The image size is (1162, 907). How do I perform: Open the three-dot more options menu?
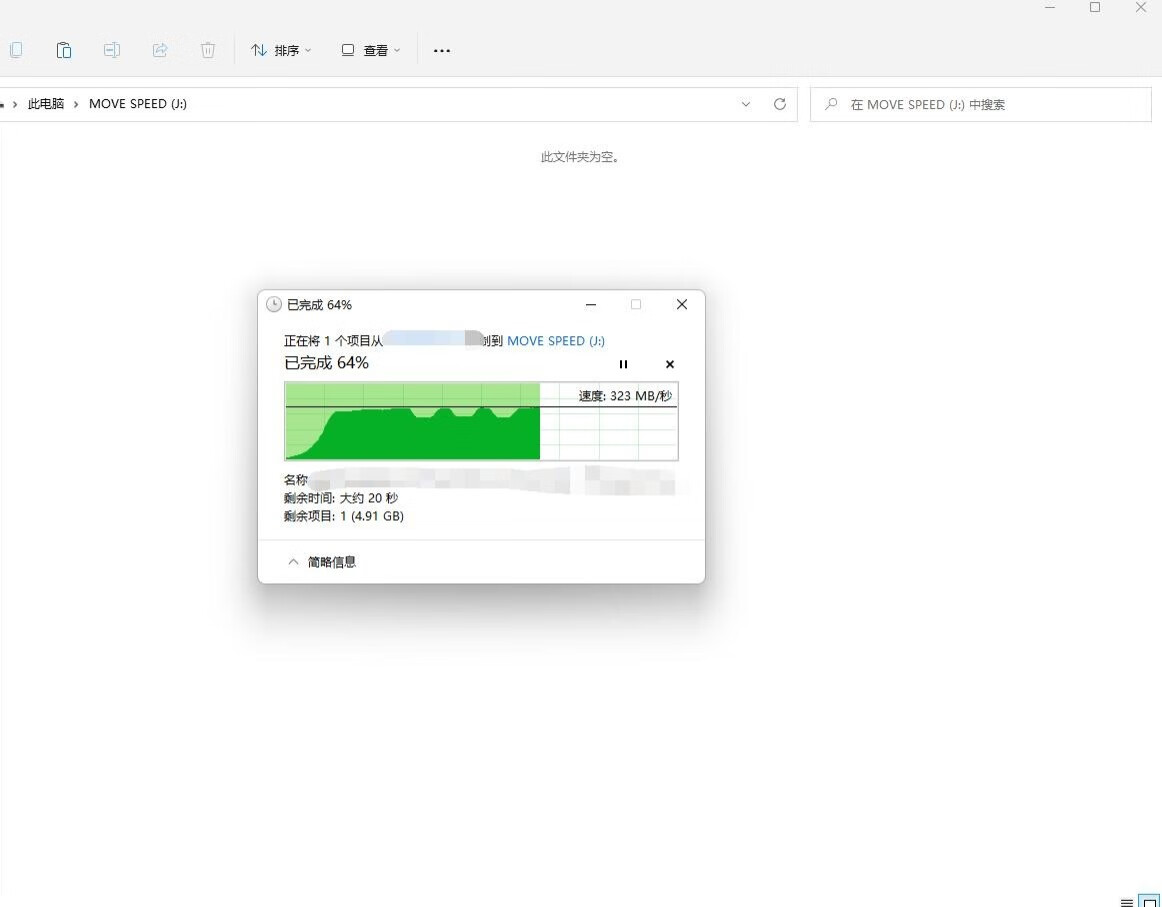442,50
